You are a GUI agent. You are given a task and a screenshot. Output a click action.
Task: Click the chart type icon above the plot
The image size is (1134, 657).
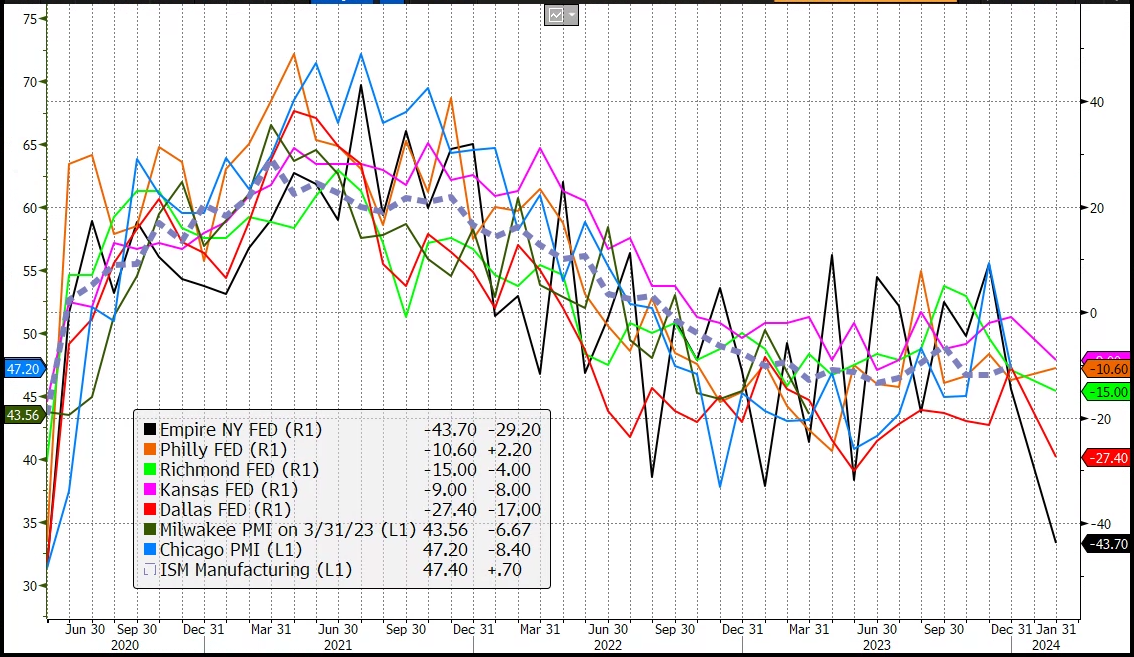click(x=555, y=15)
